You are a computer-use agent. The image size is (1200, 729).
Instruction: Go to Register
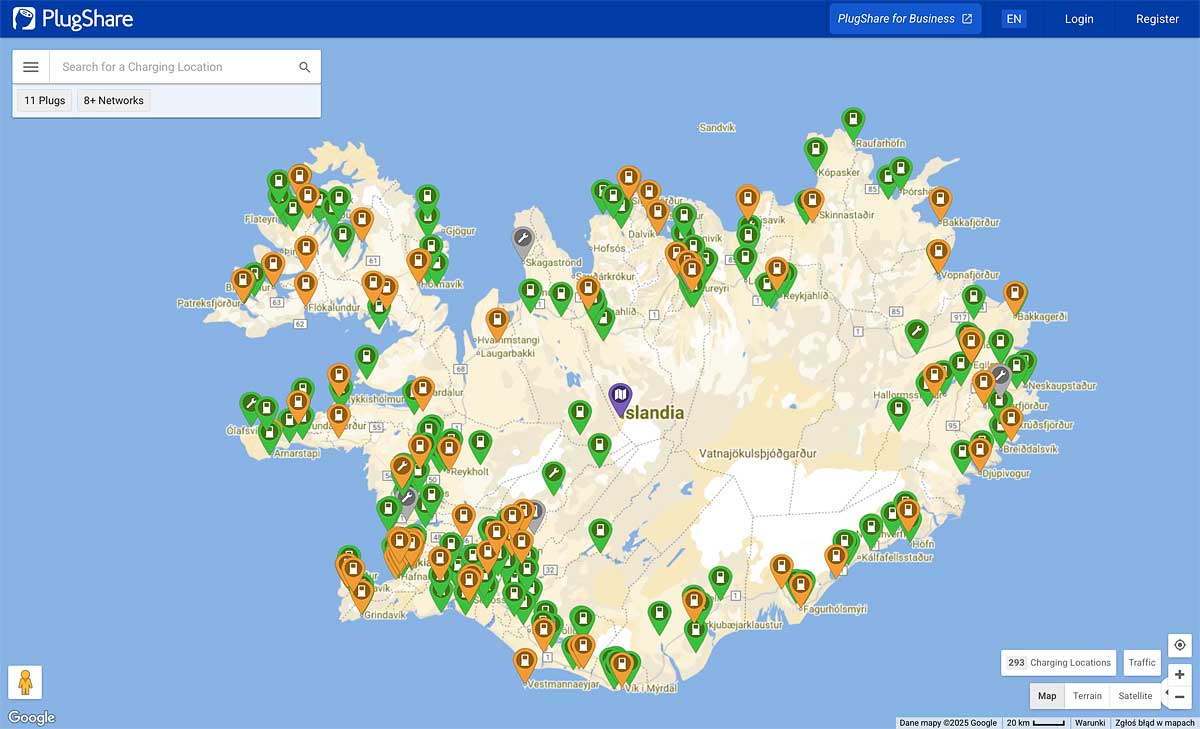(1157, 19)
